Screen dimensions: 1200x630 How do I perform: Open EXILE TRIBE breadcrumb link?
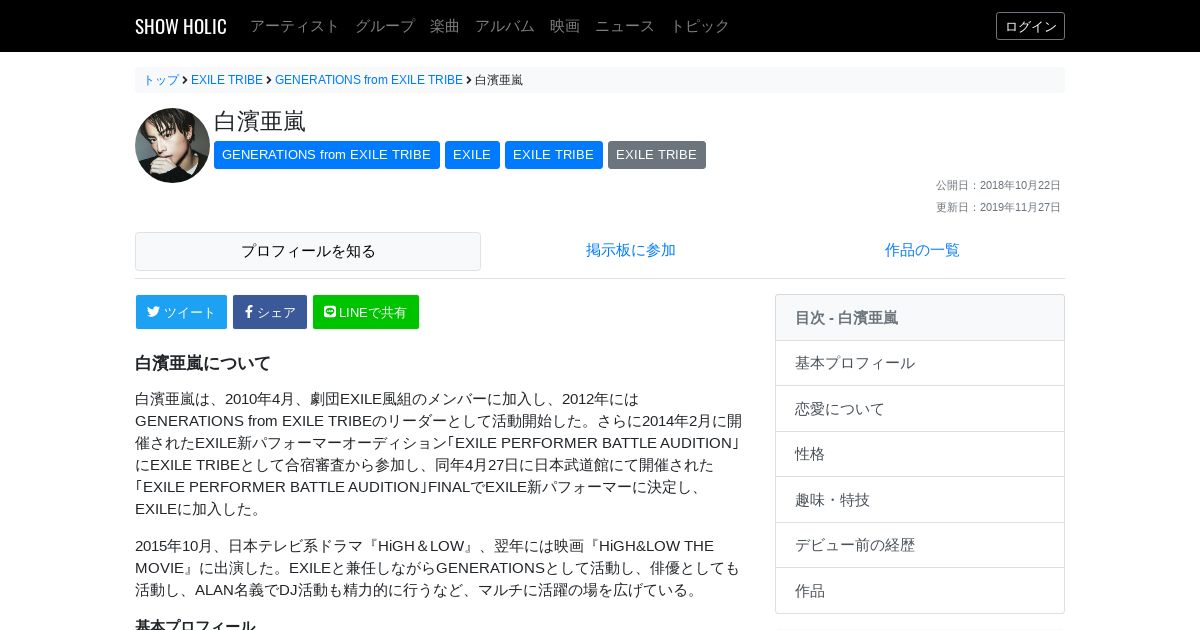(x=227, y=80)
